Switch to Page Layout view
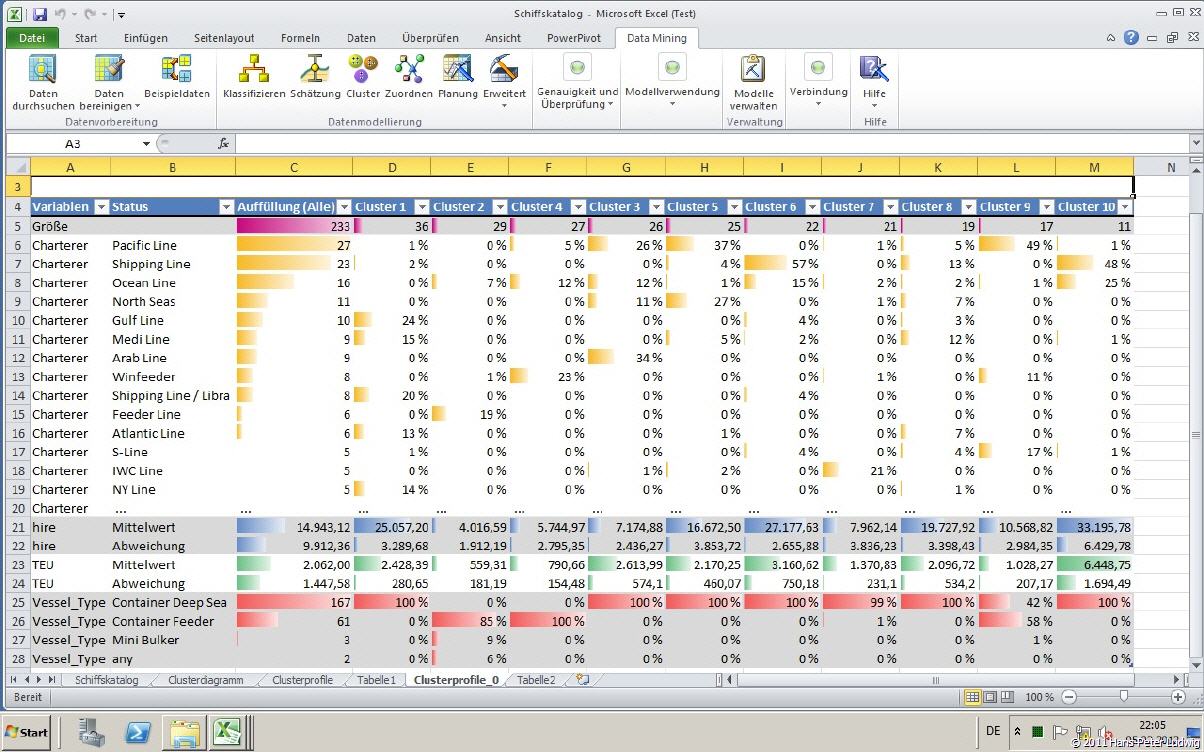The width and height of the screenshot is (1204, 752). pyautogui.click(x=989, y=697)
